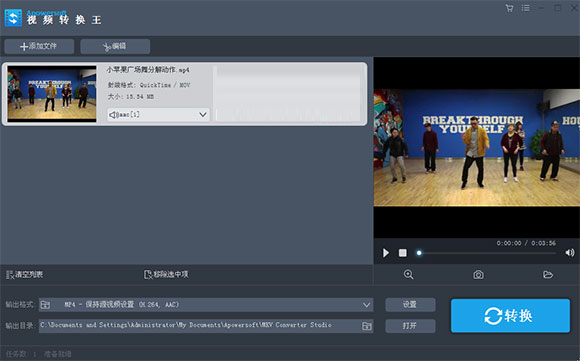Click the time counter 0:00:00 / 0:03:56
This screenshot has width=580, height=361.
click(x=526, y=243)
